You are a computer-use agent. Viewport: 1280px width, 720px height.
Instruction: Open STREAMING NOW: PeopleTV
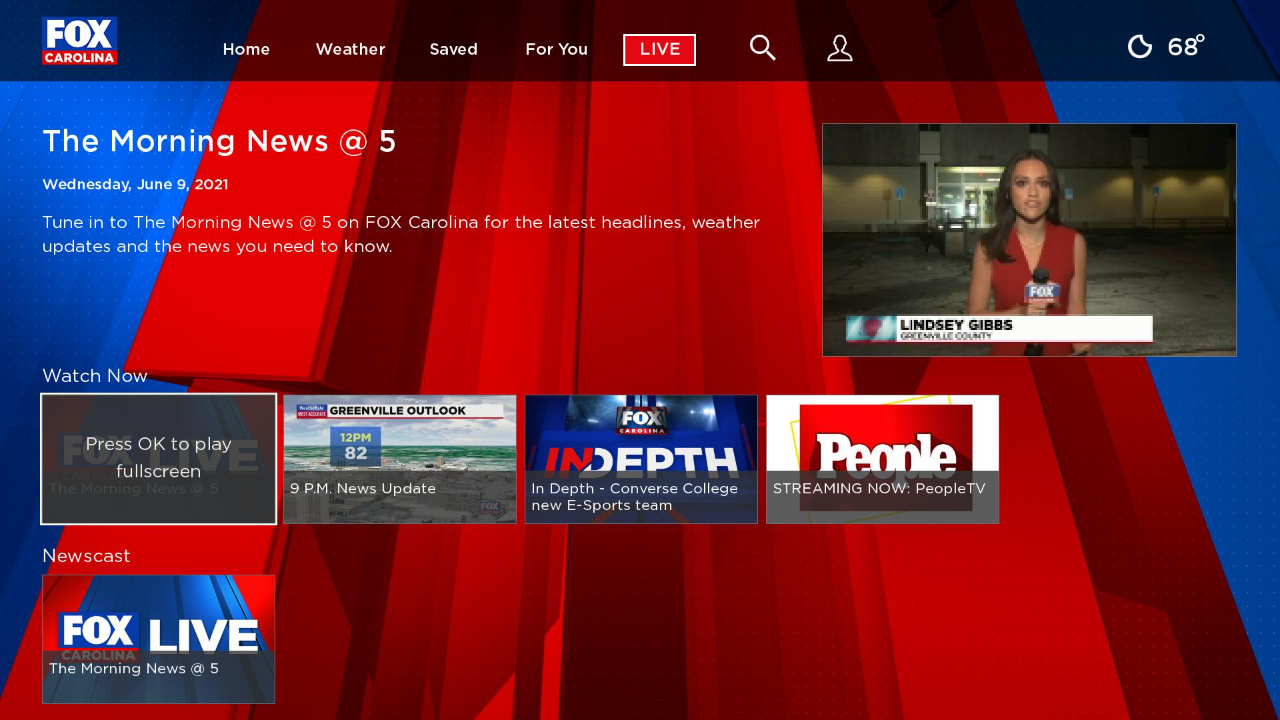coord(882,458)
